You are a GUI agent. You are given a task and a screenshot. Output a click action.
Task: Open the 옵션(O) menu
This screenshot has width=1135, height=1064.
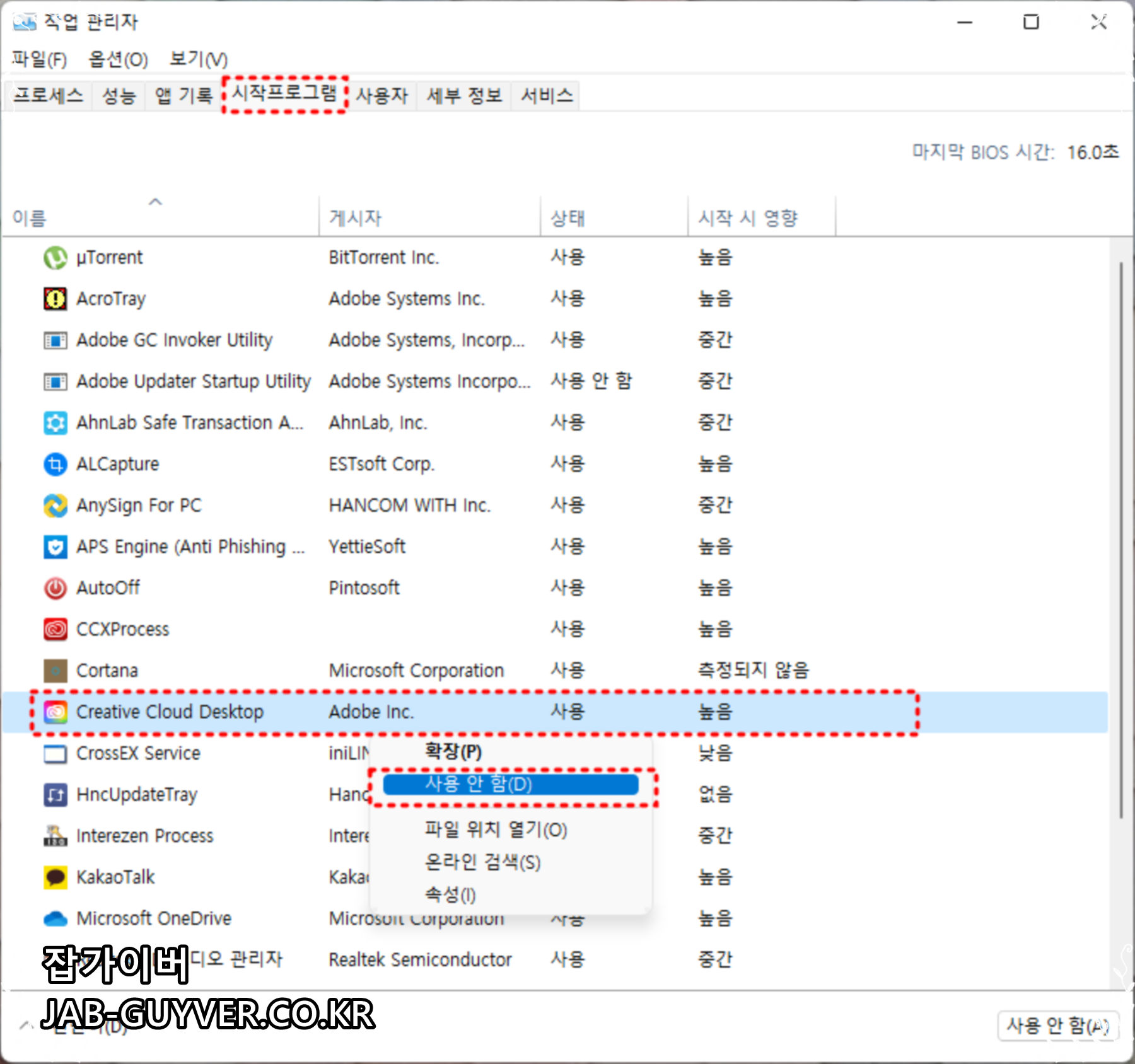118,59
